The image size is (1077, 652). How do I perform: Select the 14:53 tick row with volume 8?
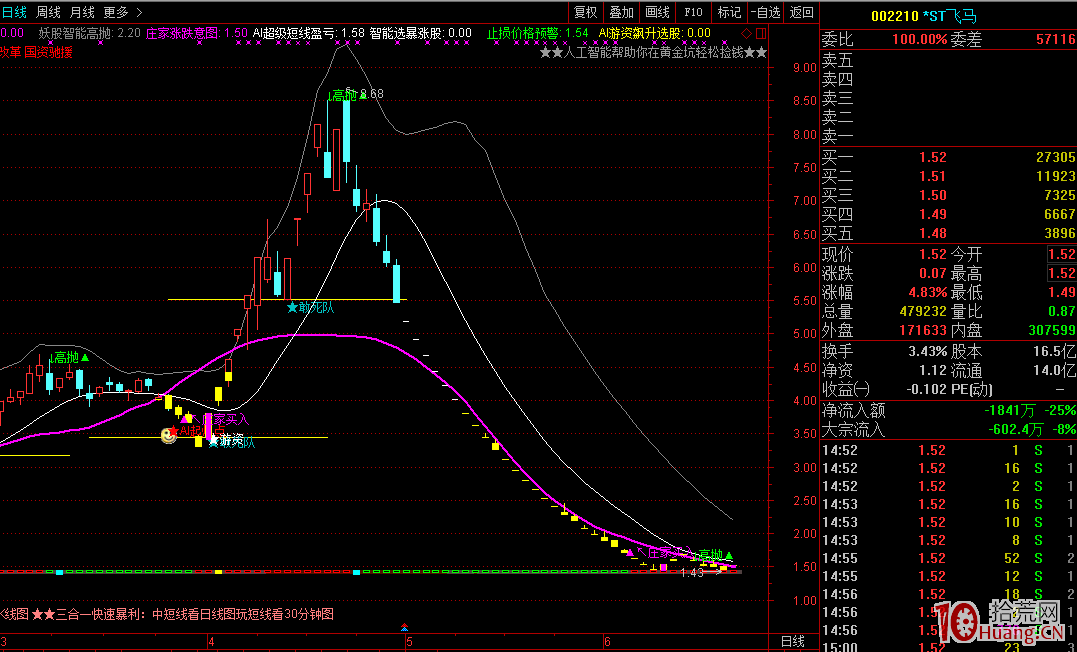949,540
